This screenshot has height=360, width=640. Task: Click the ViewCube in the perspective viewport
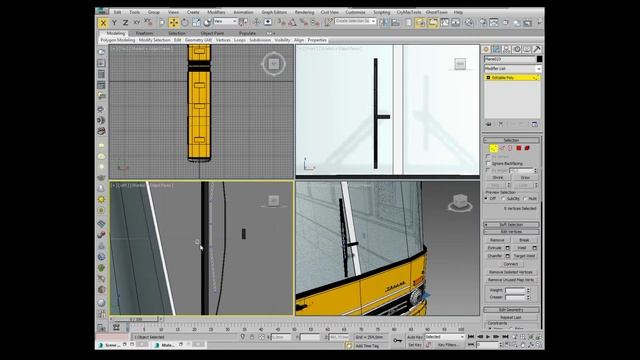460,202
